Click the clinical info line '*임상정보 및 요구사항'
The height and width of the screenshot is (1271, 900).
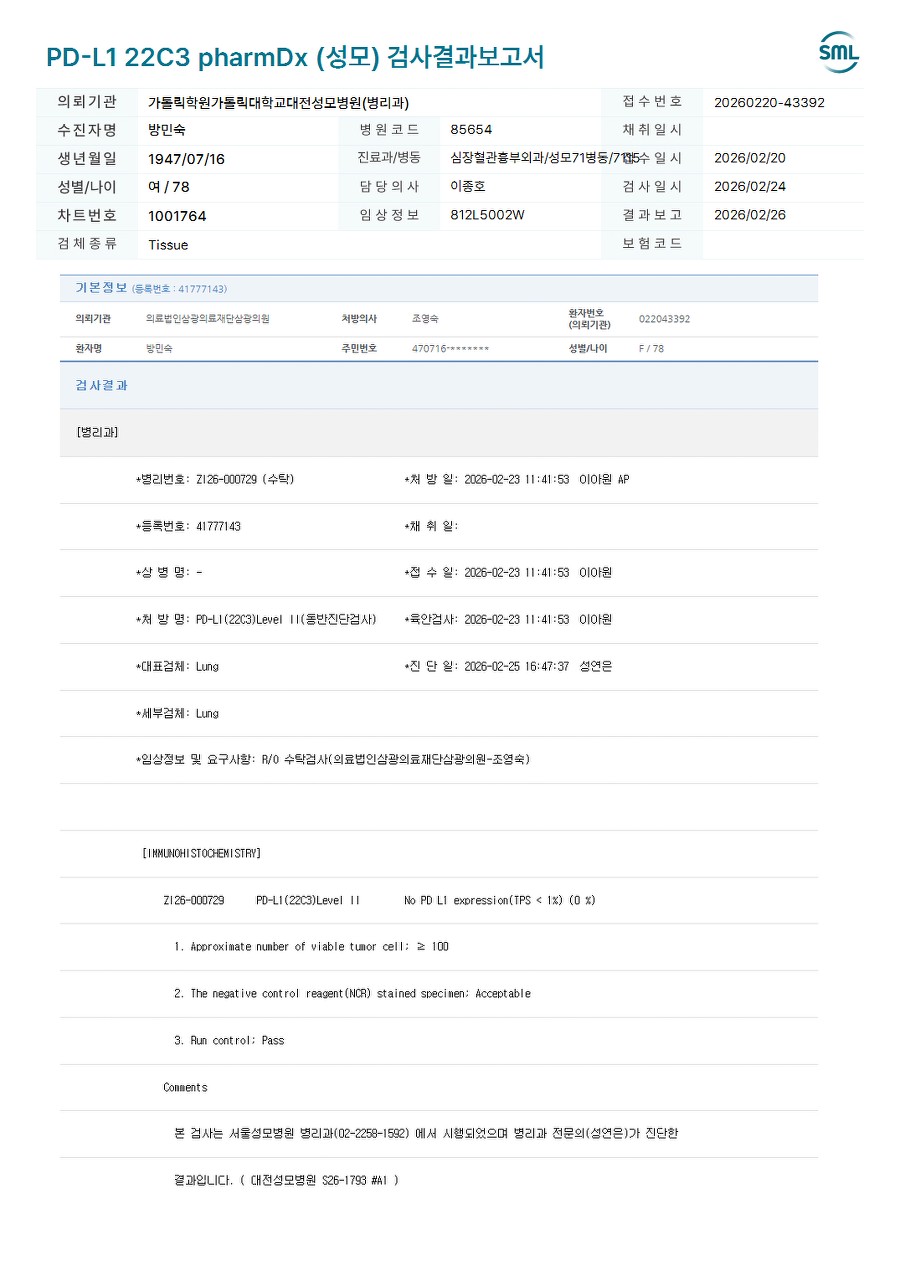click(x=333, y=760)
